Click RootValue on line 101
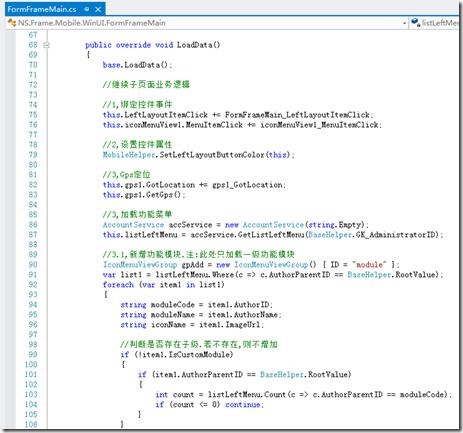The height and width of the screenshot is (433, 463). click(x=328, y=375)
